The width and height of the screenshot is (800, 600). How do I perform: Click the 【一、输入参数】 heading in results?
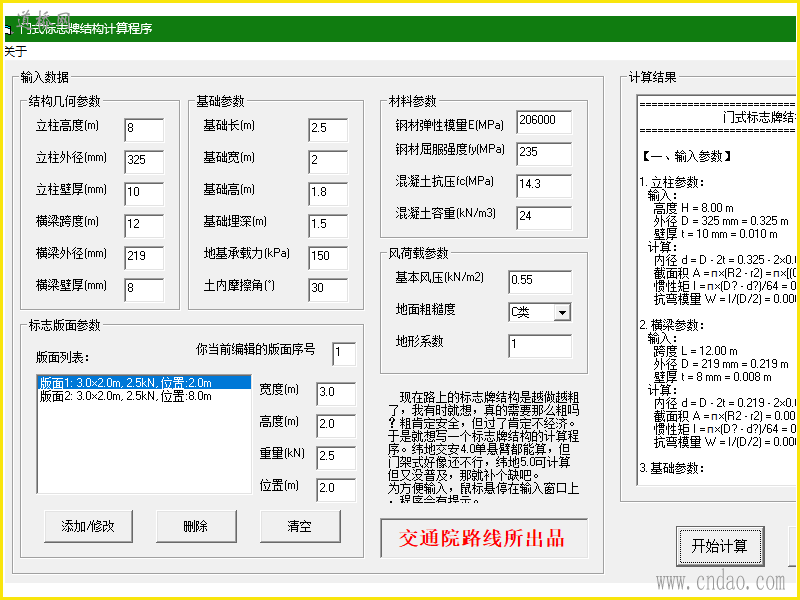[x=686, y=156]
